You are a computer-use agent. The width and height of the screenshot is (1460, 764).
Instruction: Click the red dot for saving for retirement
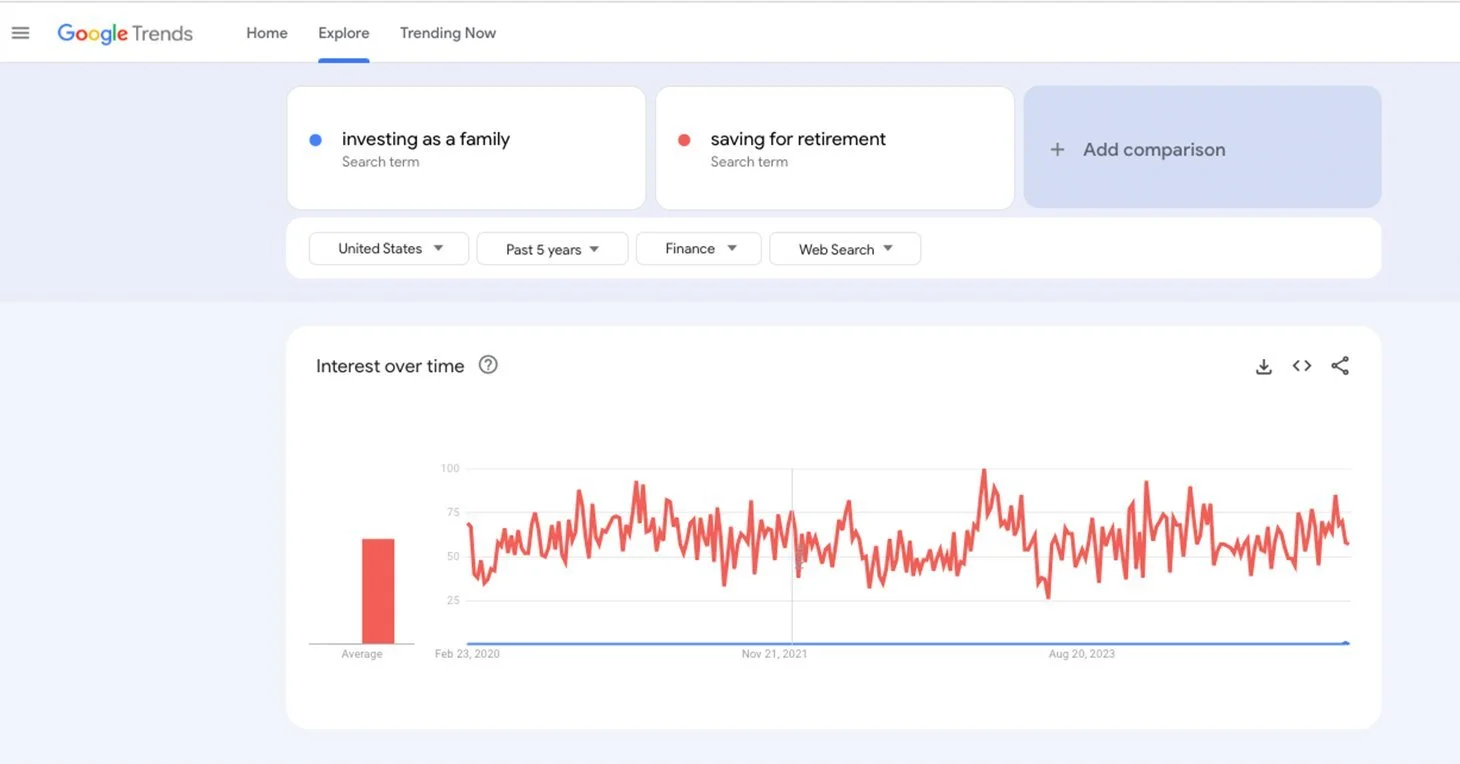click(686, 139)
